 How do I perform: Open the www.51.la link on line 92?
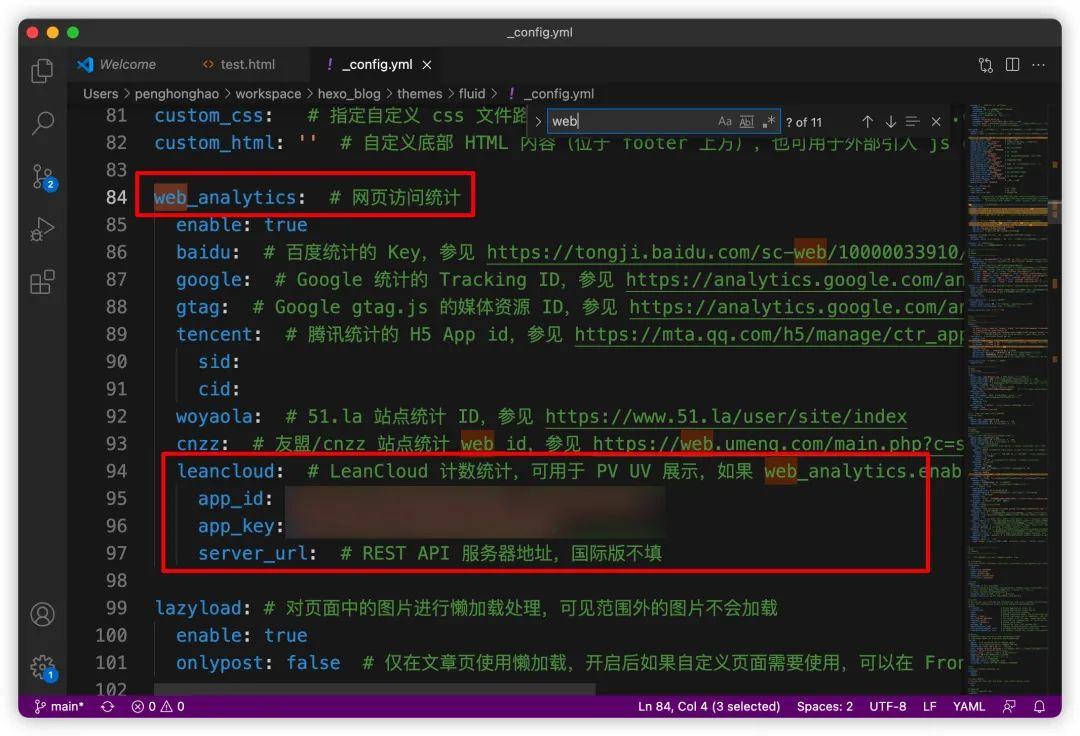click(x=726, y=417)
